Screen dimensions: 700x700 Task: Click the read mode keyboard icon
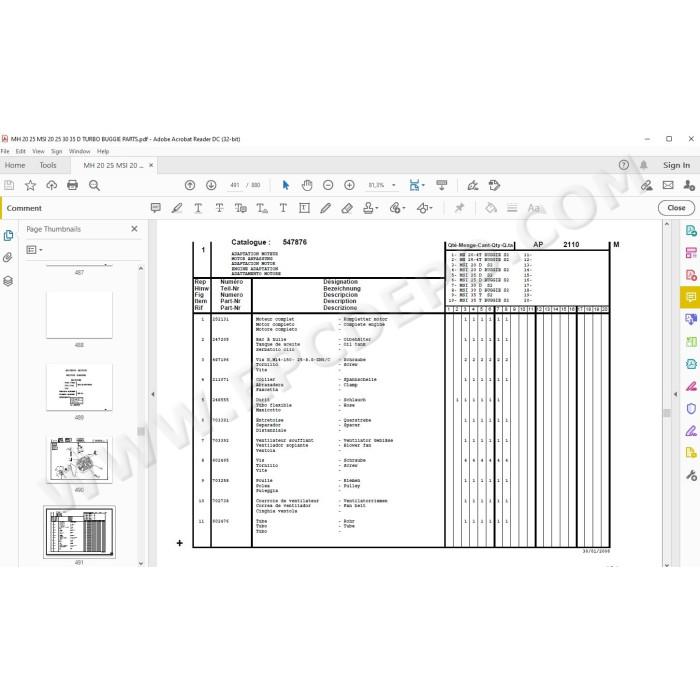[442, 185]
